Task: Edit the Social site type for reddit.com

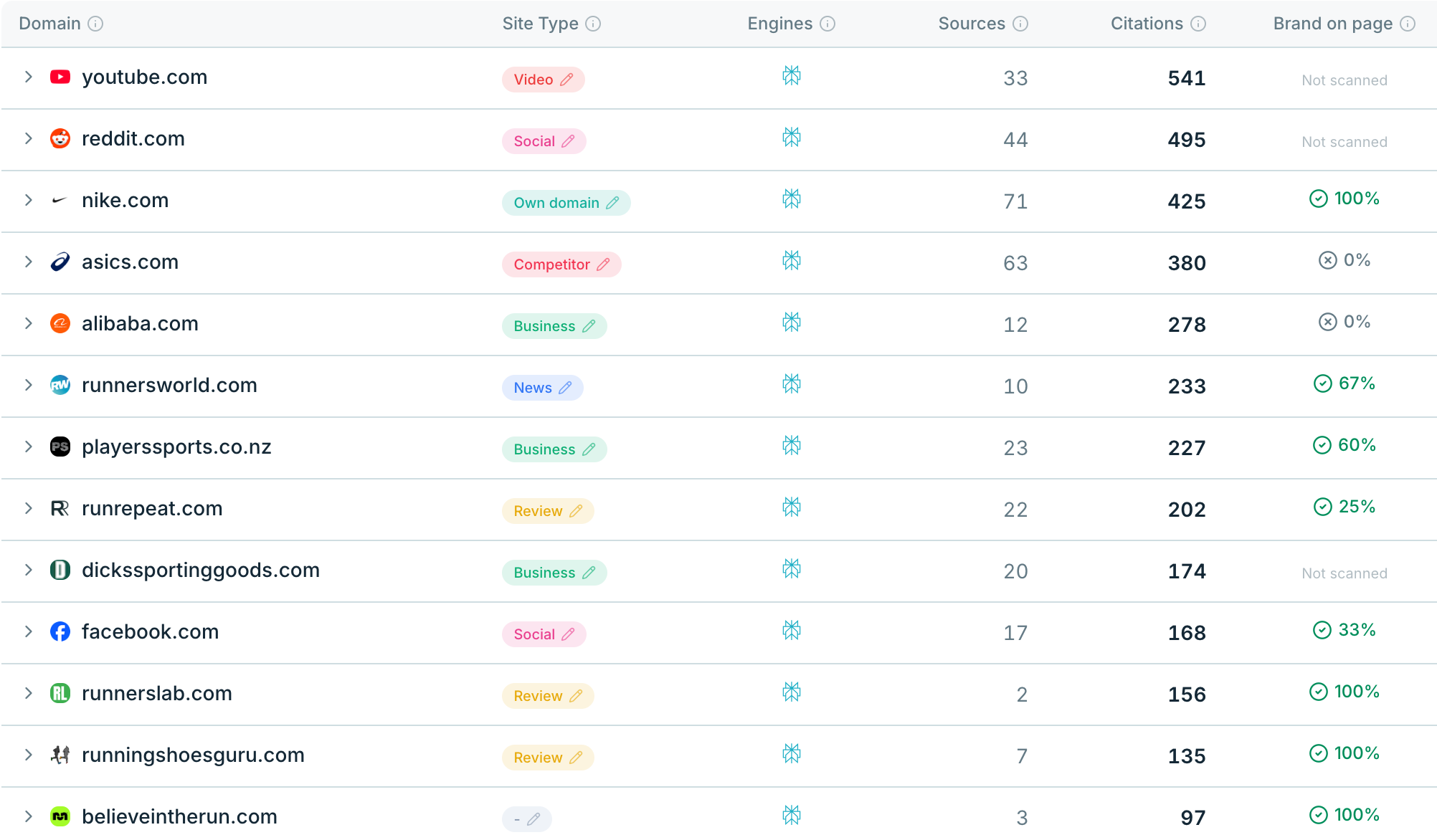Action: (568, 141)
